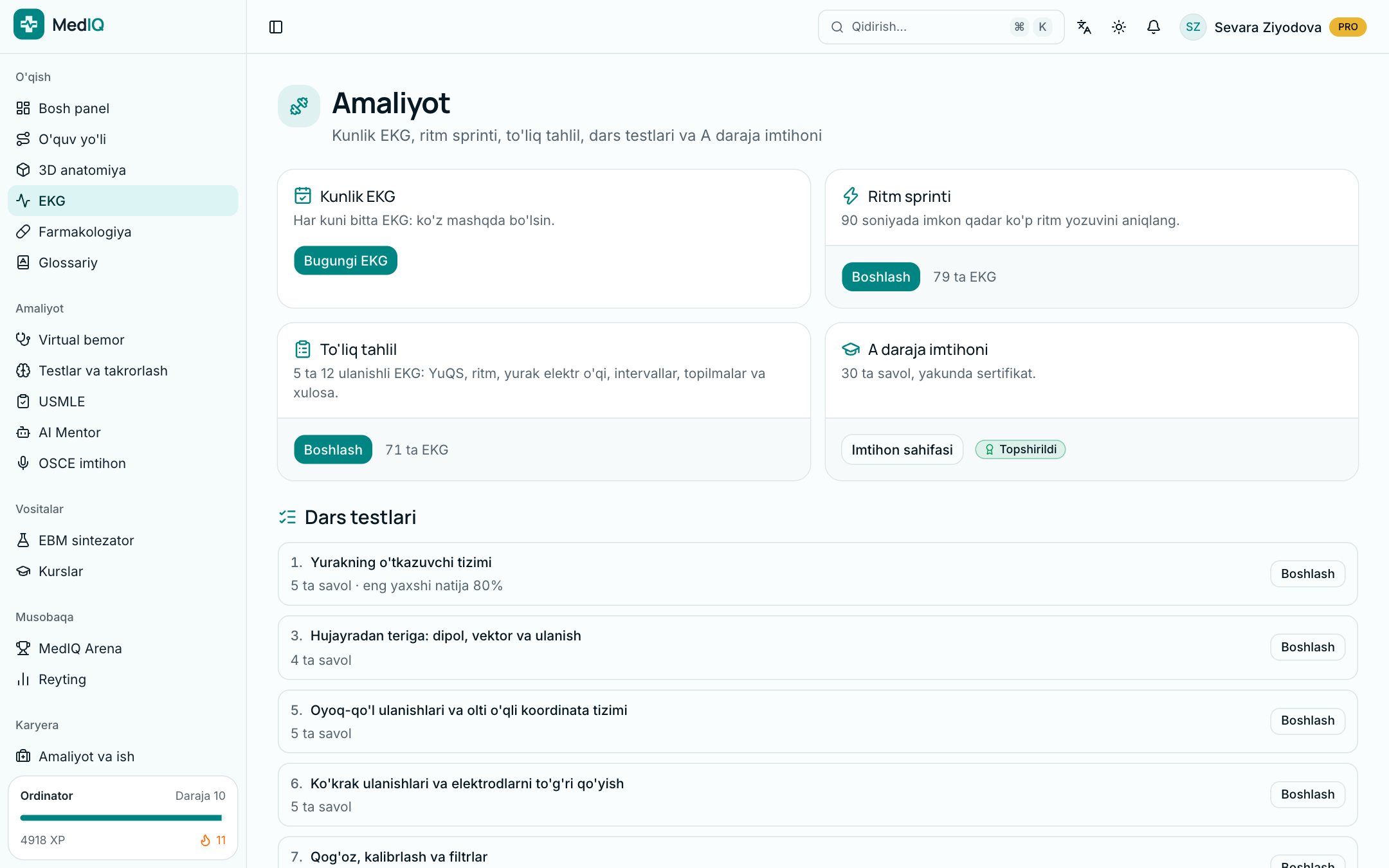Click the AI Mentor robot icon
Image resolution: width=1389 pixels, height=868 pixels.
[x=23, y=432]
